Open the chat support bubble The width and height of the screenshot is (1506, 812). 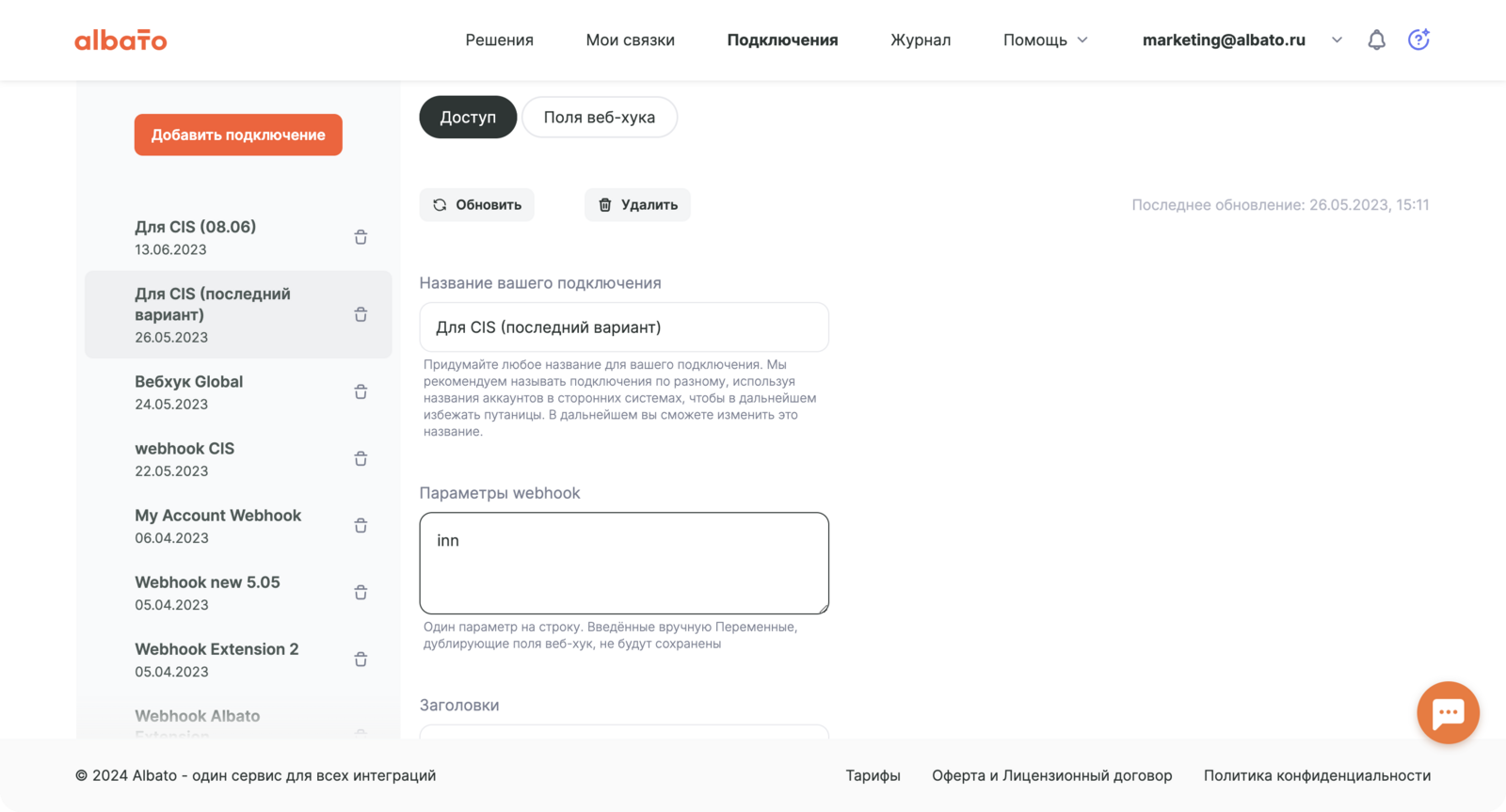click(1448, 712)
